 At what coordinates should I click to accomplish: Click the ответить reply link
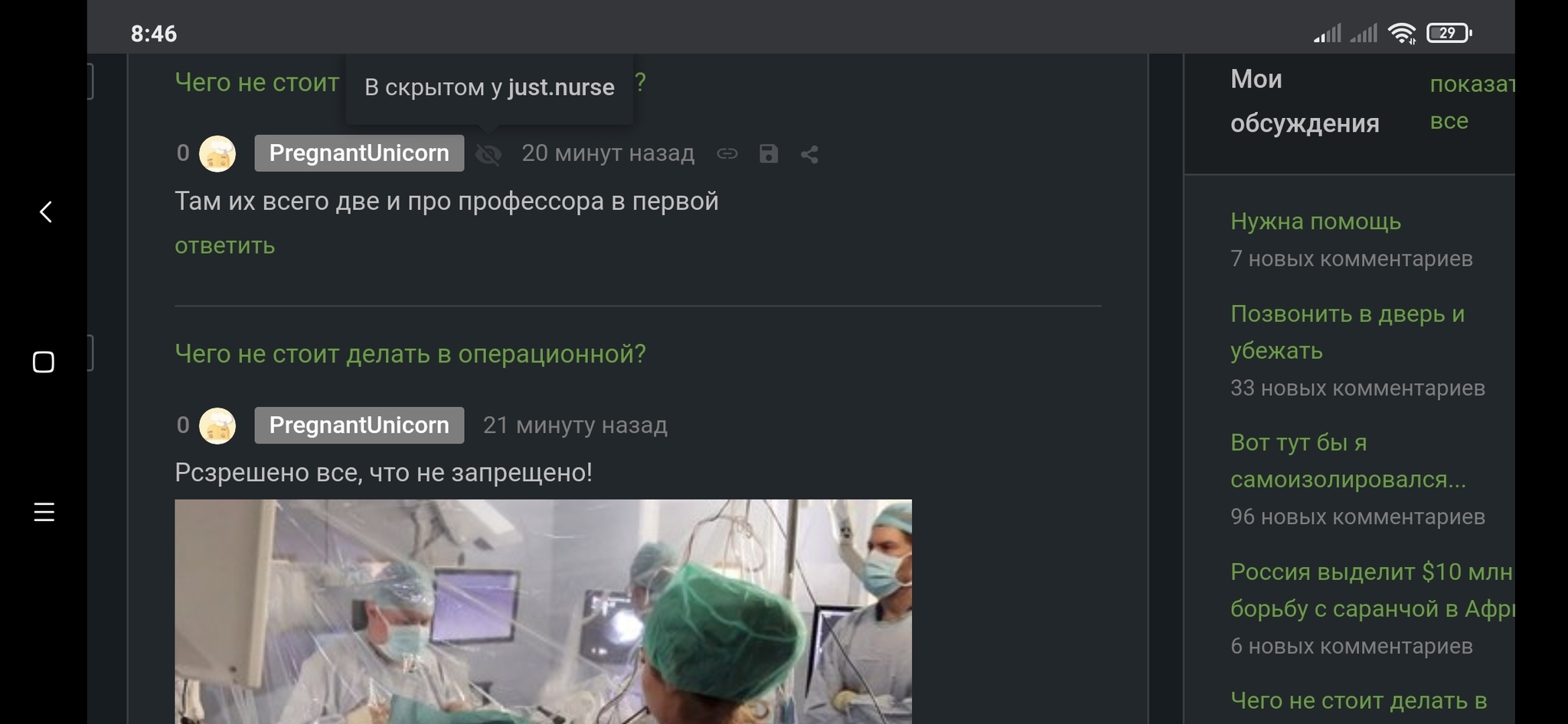click(224, 246)
